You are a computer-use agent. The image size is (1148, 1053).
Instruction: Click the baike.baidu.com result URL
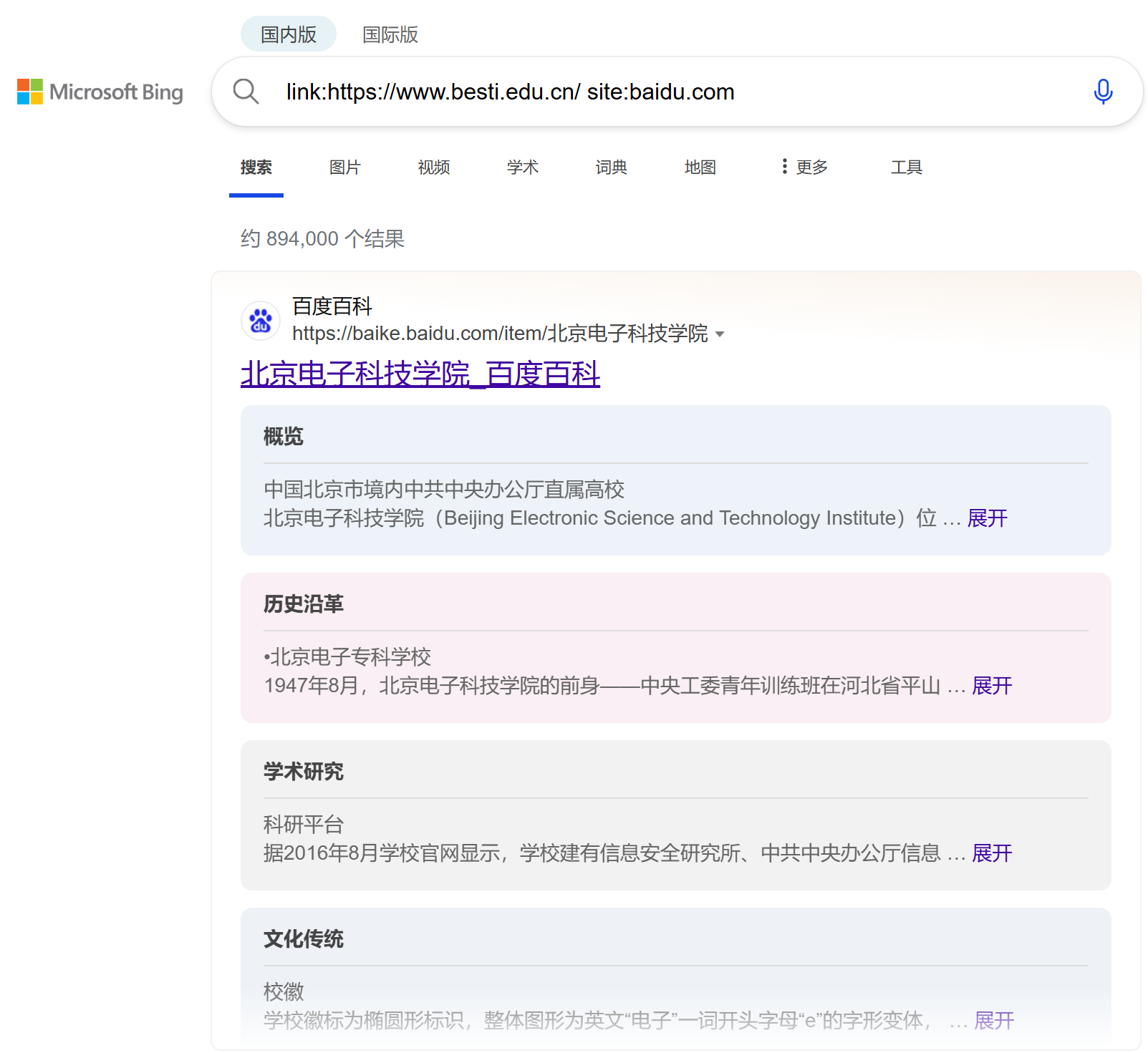pyautogui.click(x=500, y=334)
